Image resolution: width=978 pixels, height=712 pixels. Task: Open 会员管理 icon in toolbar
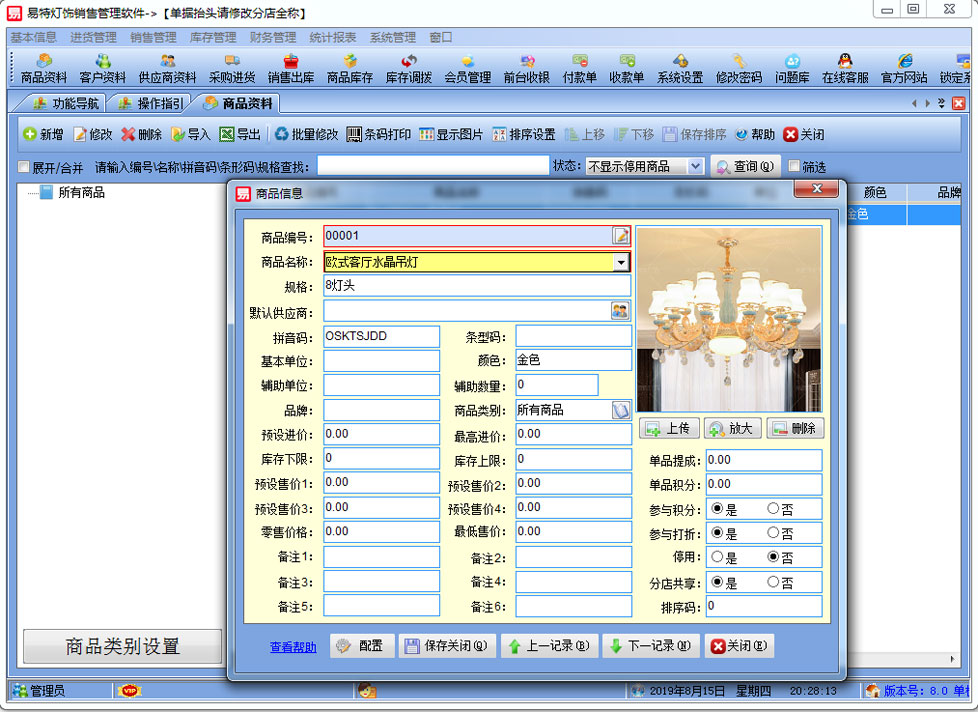[x=467, y=68]
